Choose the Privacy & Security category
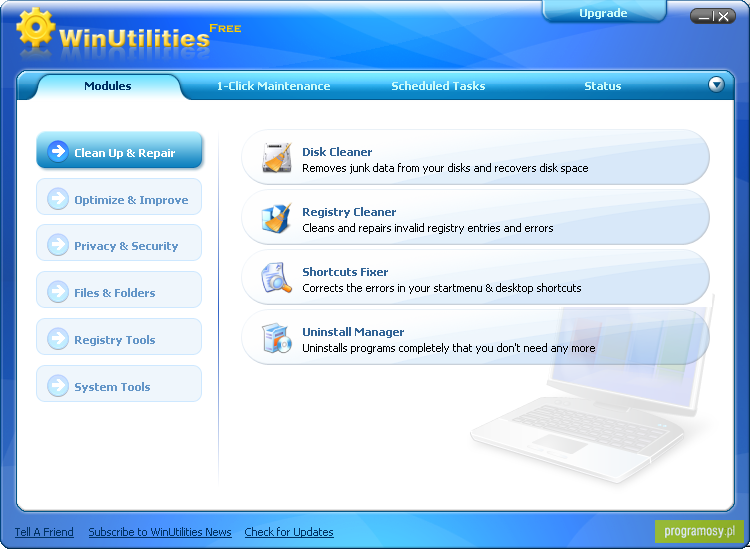 [119, 243]
